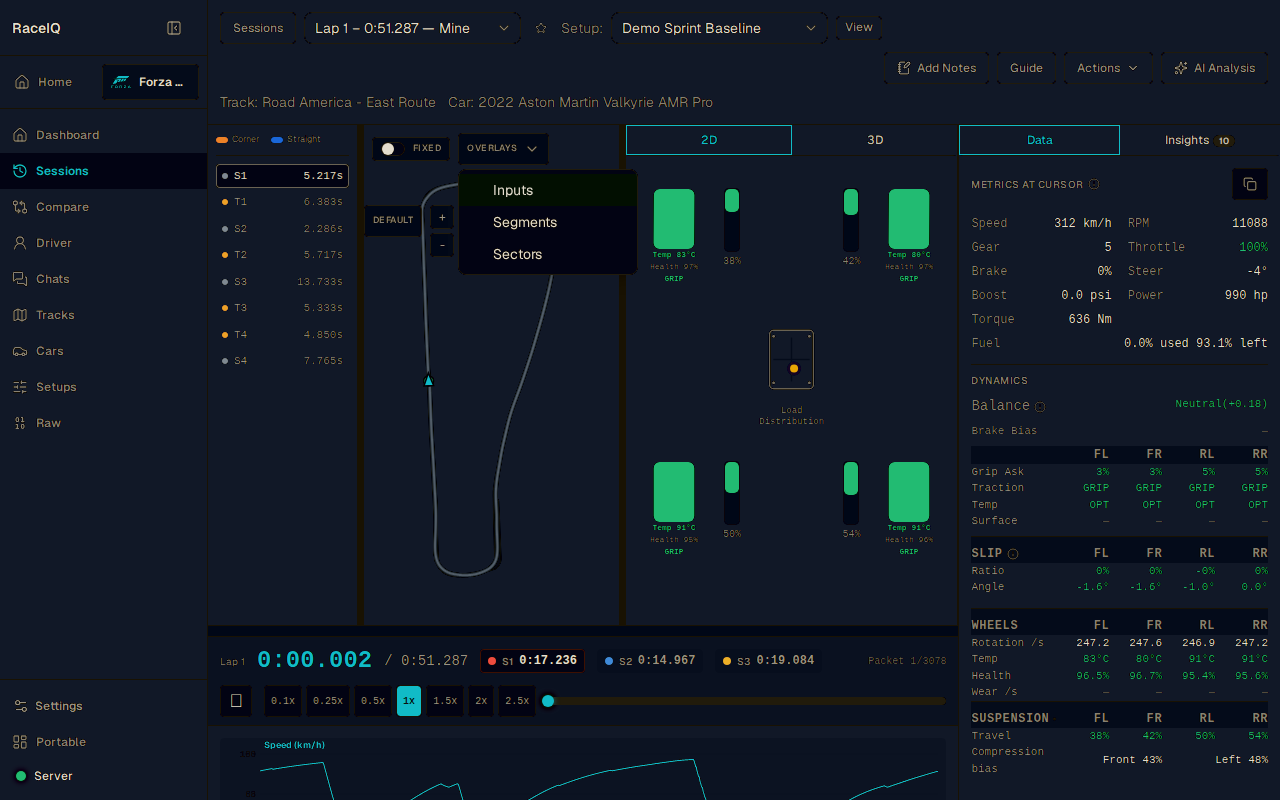This screenshot has height=800, width=1280.
Task: Navigate to Tracks
Action: 104,315
